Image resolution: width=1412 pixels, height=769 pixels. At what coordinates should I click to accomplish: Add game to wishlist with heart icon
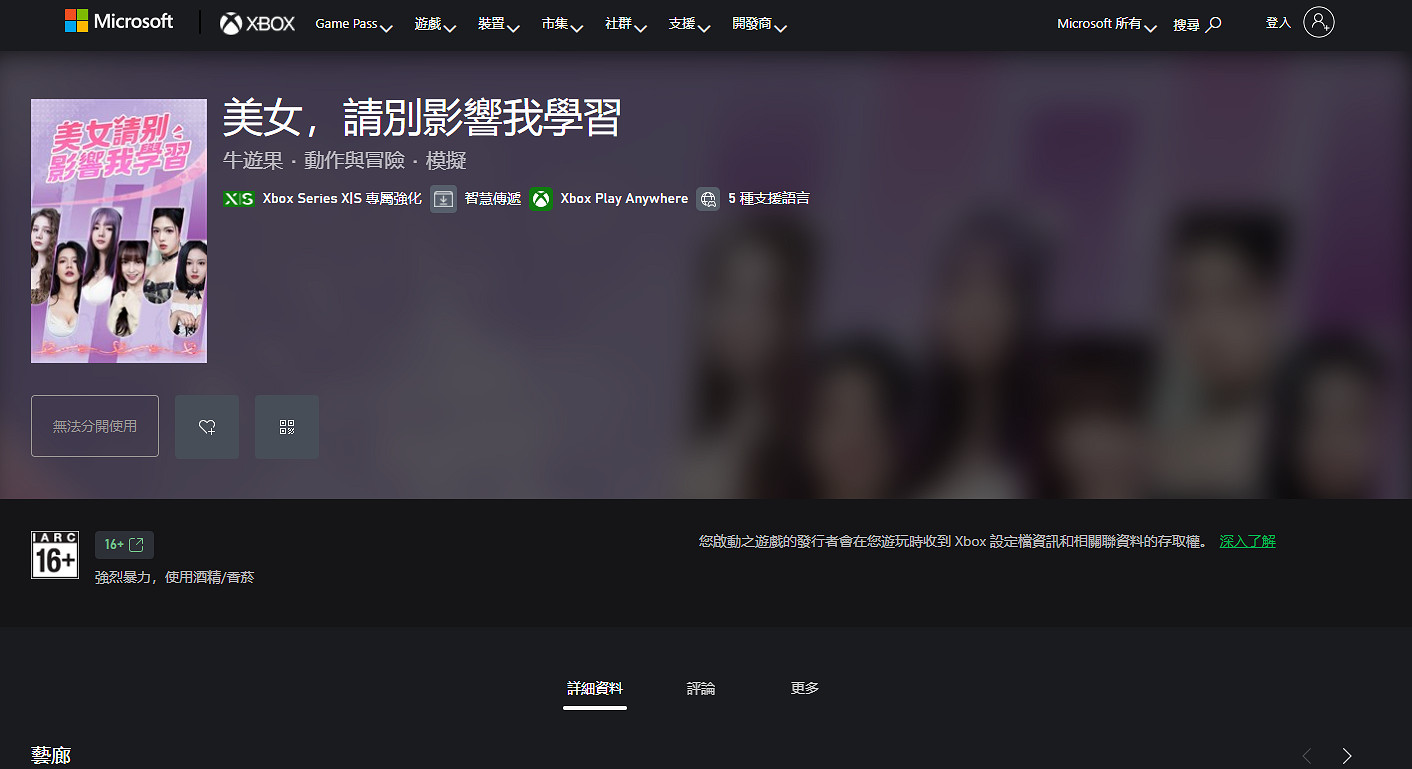click(207, 426)
